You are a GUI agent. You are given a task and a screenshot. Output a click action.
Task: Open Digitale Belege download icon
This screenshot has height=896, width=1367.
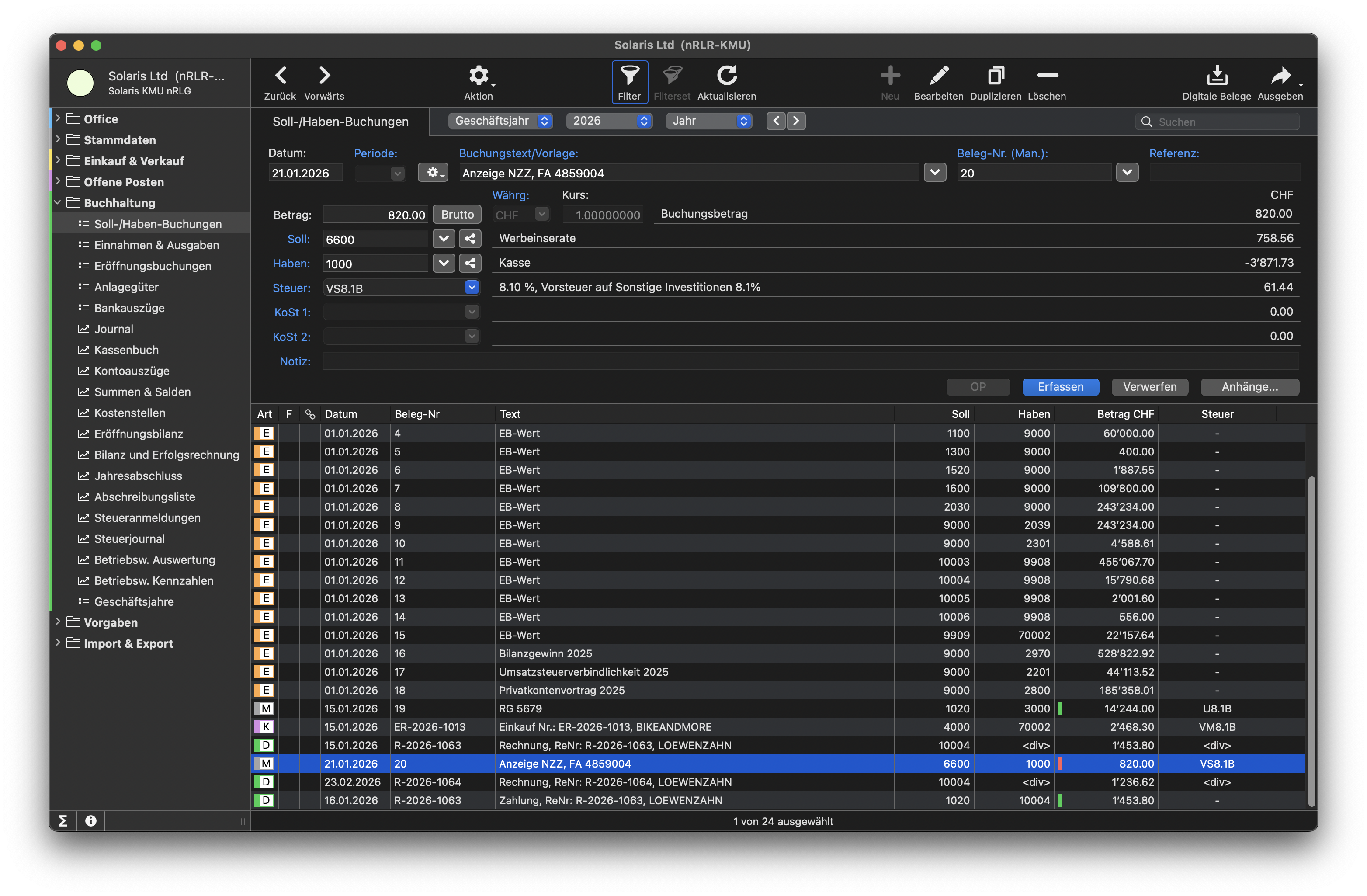click(x=1217, y=76)
